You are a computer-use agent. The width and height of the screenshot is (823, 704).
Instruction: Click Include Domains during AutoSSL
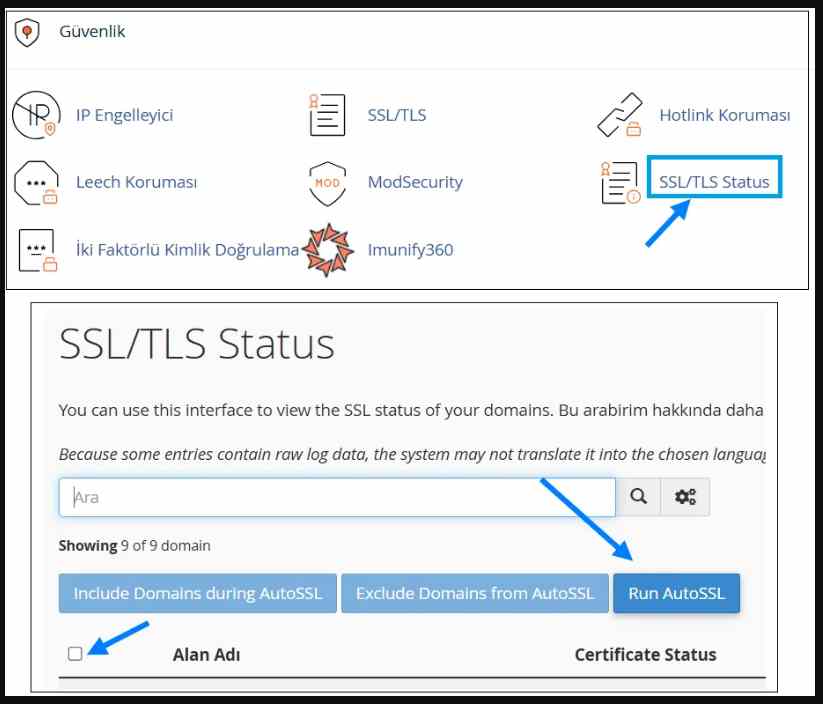click(197, 592)
